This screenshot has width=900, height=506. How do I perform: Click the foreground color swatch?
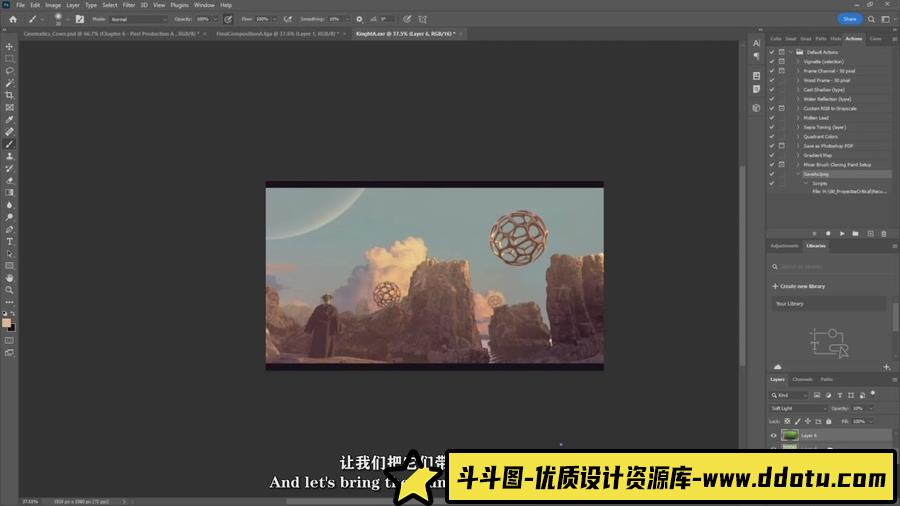[x=6, y=323]
